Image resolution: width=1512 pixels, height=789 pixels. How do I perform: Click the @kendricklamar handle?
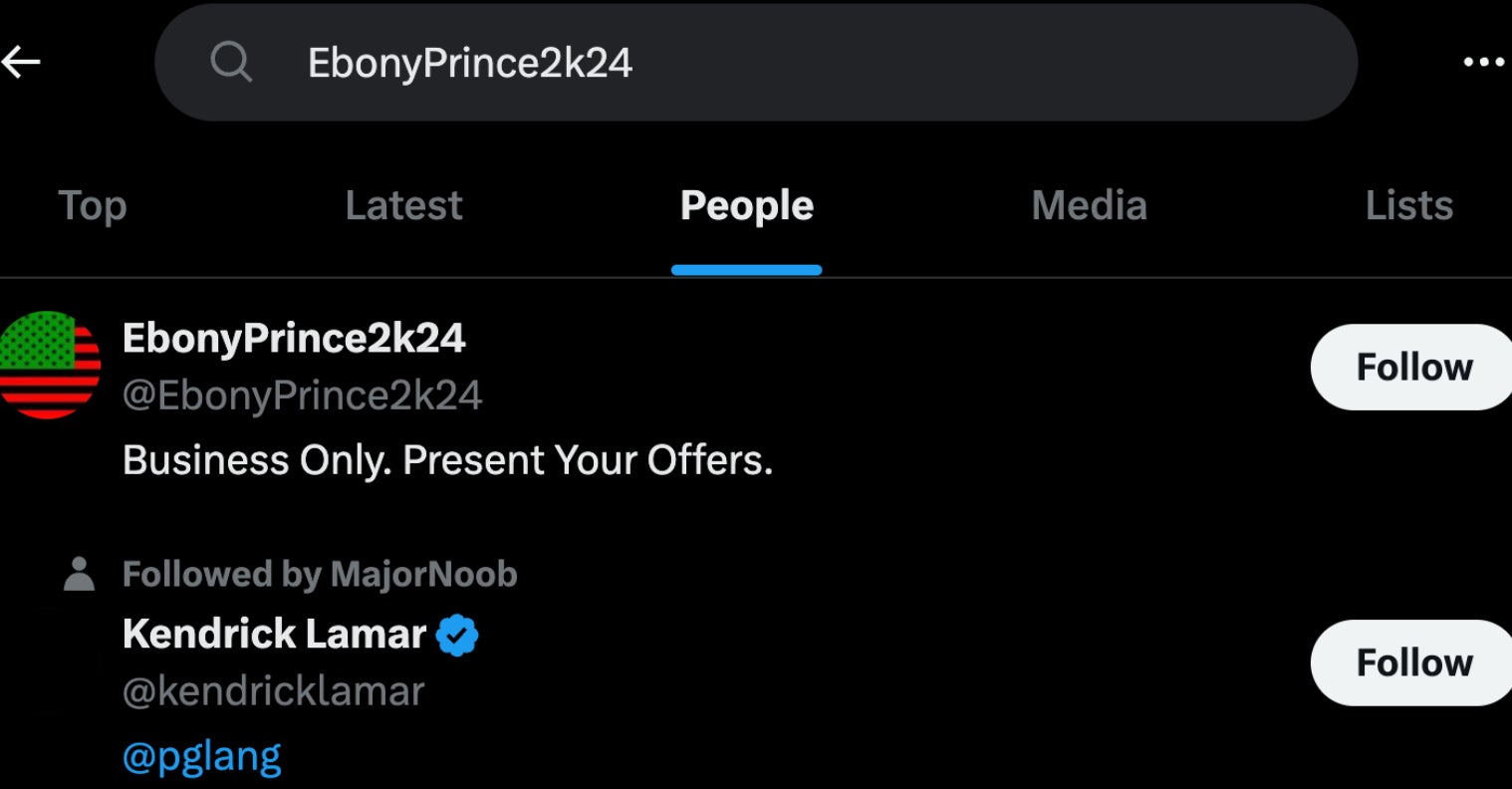[x=273, y=691]
